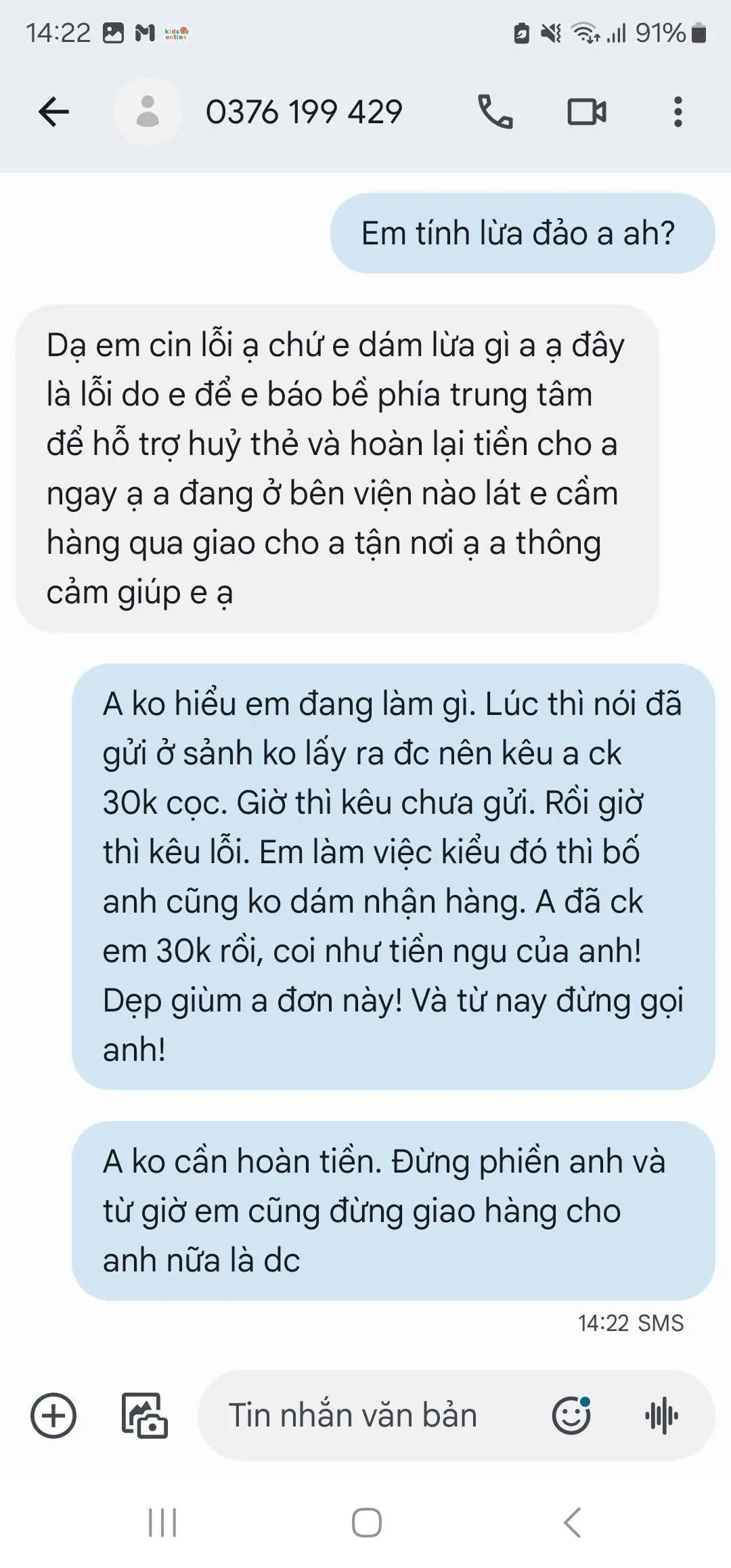Start a video call with this contact
The image size is (731, 1568).
587,112
